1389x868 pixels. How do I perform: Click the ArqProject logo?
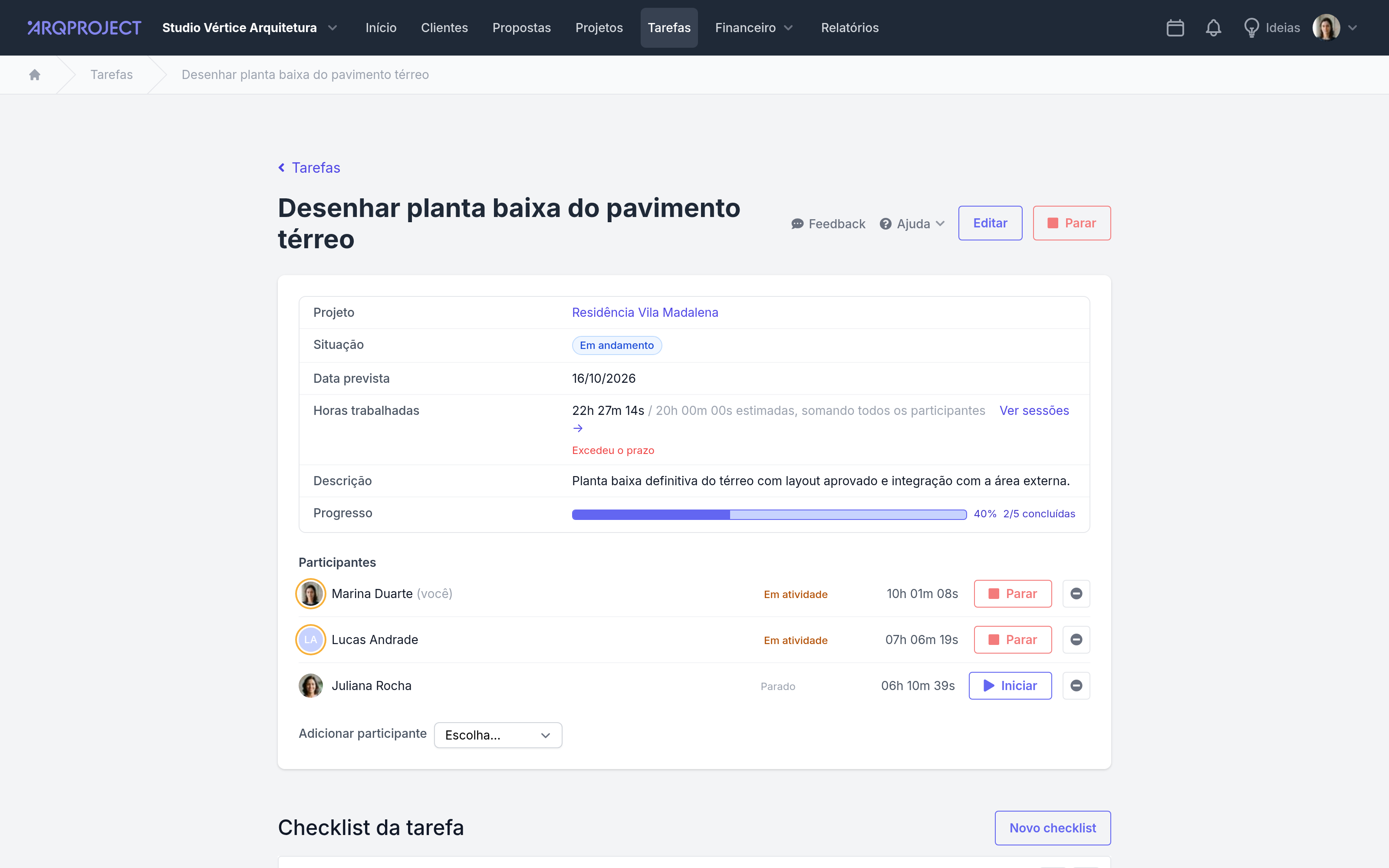(x=84, y=27)
